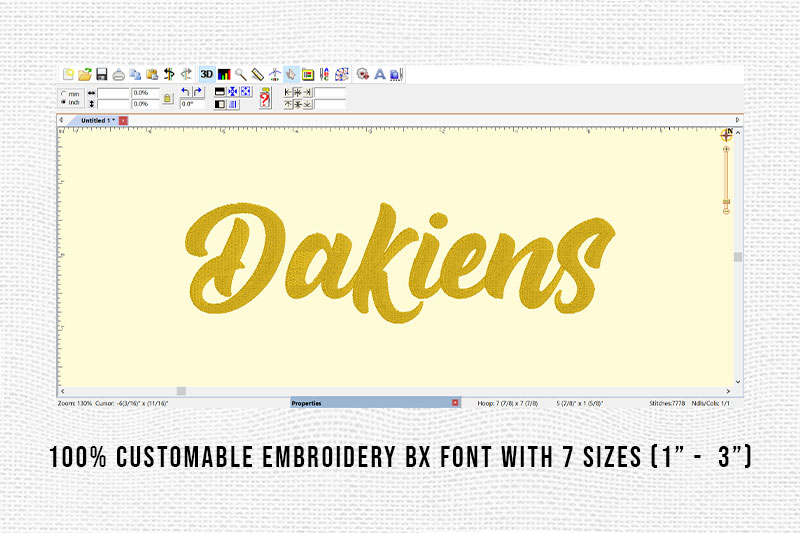Align objects center horizontally
Viewport: 800px width, 533px height.
(x=298, y=92)
